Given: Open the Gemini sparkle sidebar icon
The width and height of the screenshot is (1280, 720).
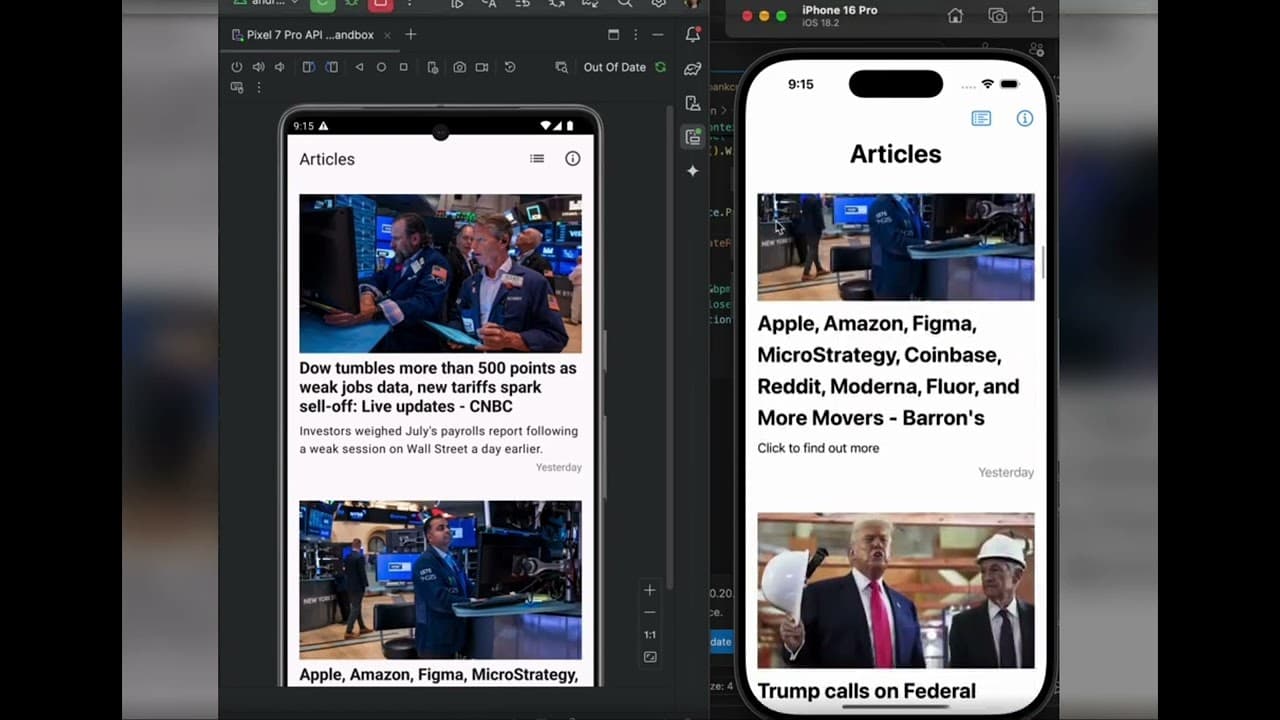Looking at the screenshot, I should 692,171.
